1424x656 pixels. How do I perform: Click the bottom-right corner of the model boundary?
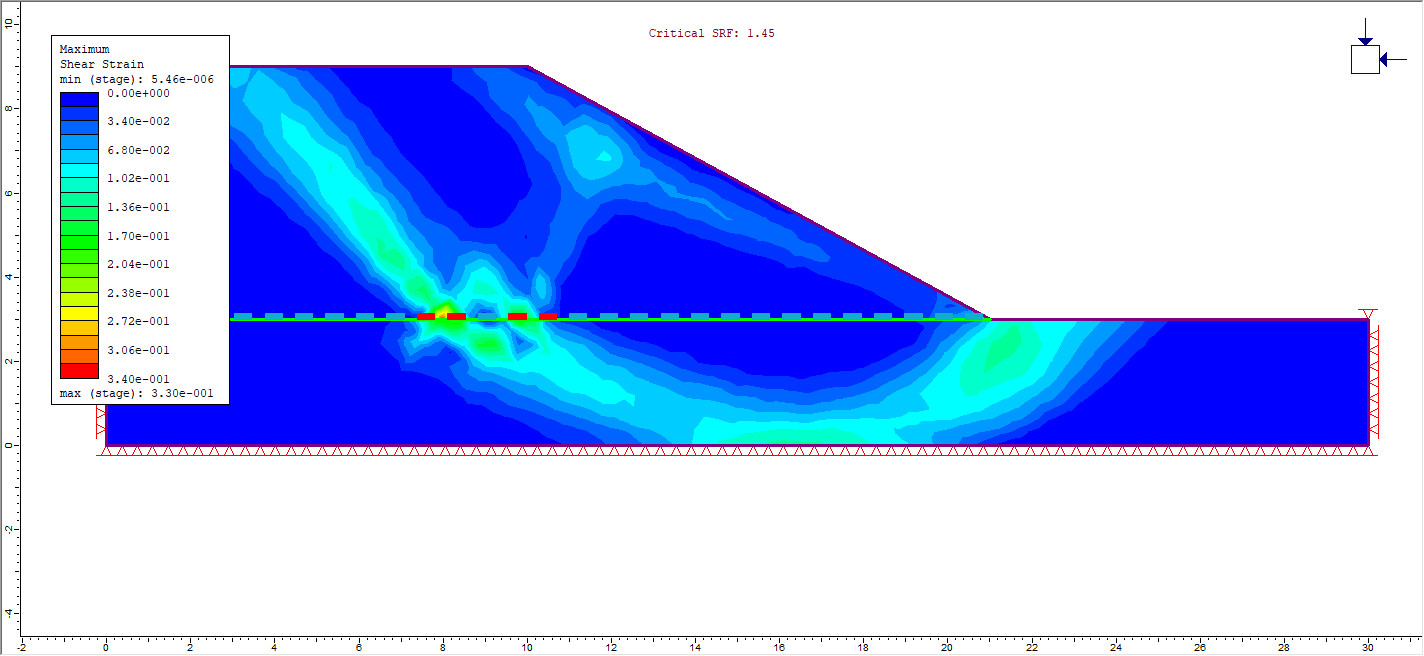tap(1368, 445)
